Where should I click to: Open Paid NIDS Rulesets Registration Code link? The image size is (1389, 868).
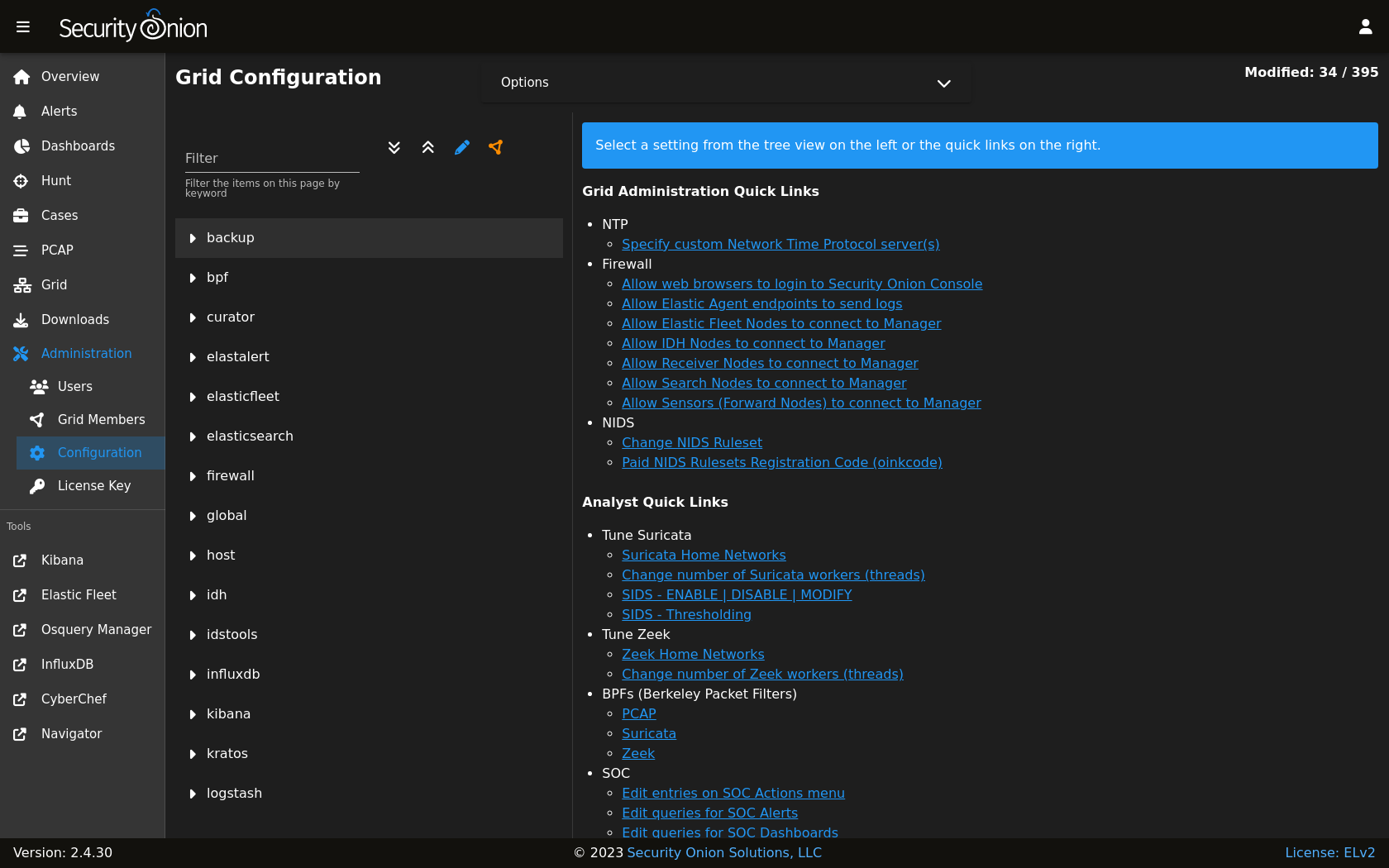click(x=782, y=463)
